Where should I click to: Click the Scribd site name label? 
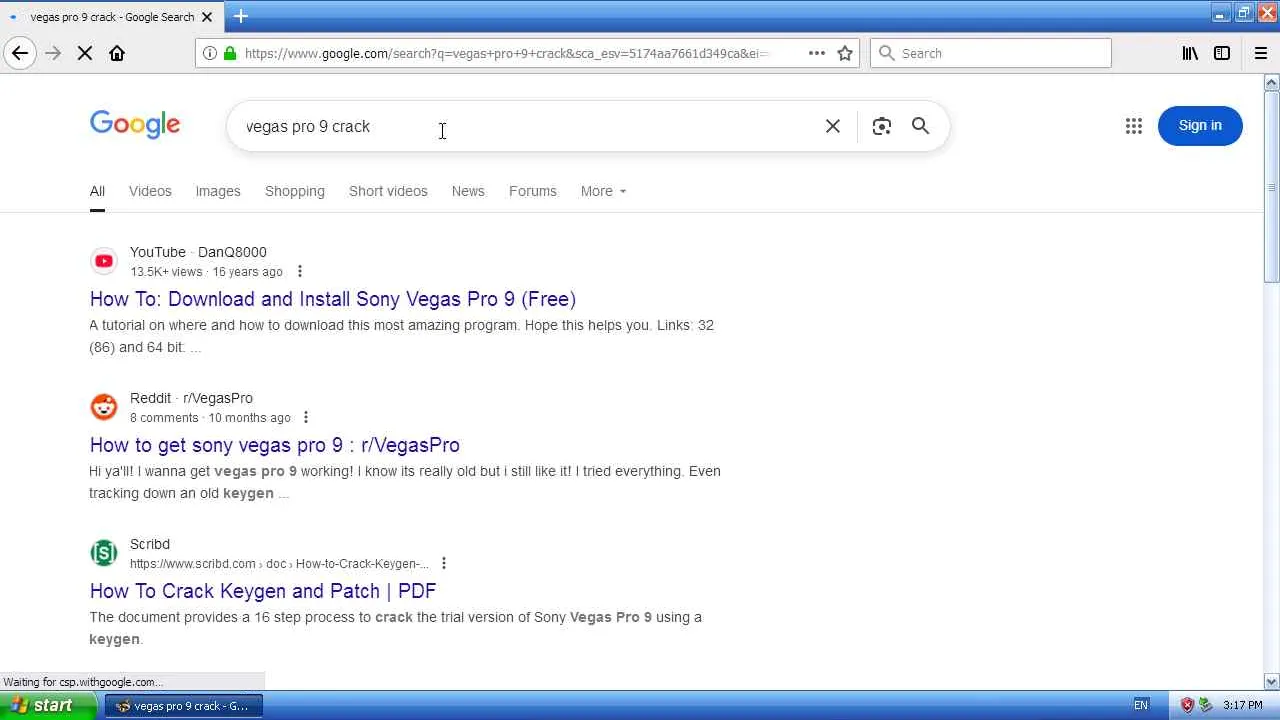[x=150, y=544]
